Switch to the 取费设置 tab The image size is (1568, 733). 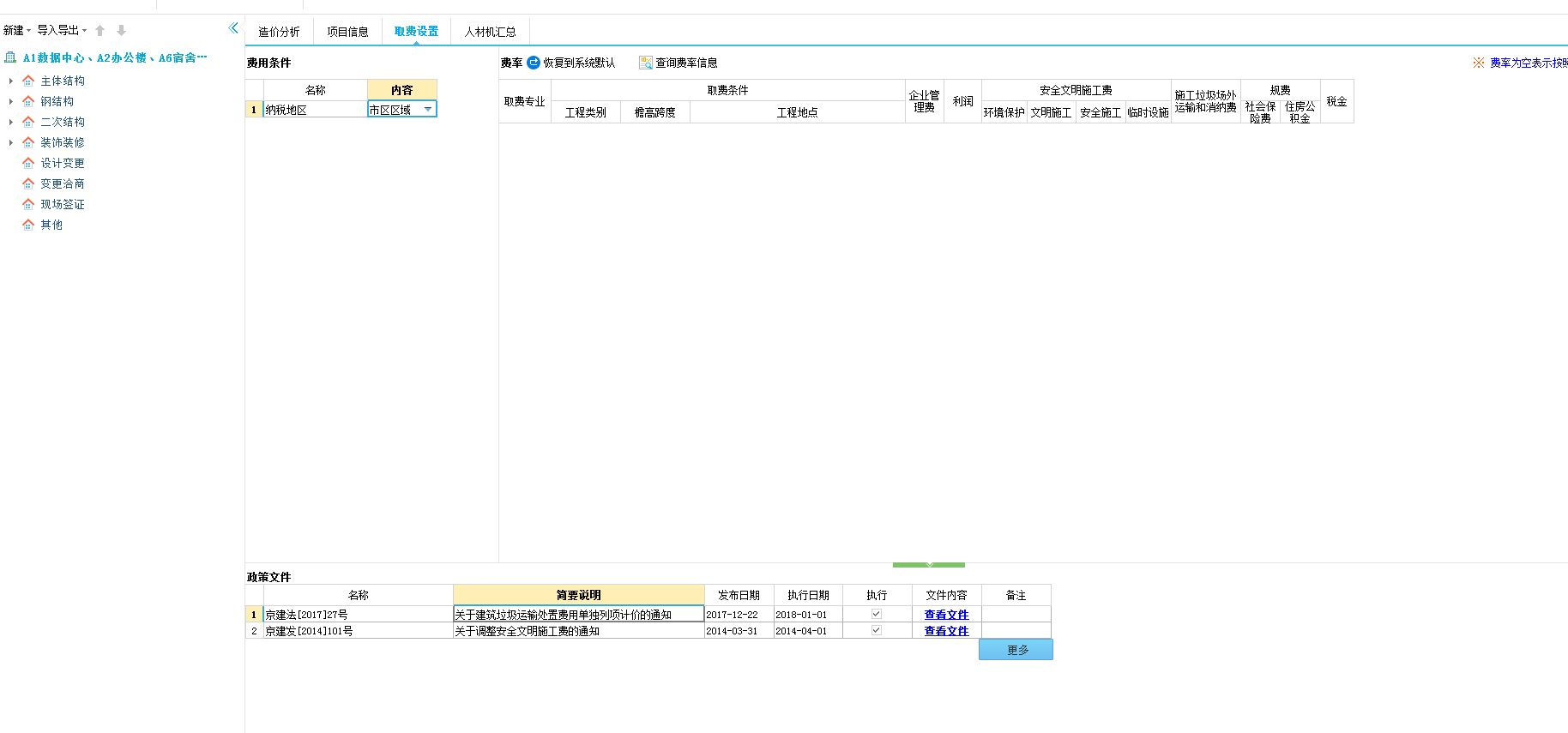(416, 32)
